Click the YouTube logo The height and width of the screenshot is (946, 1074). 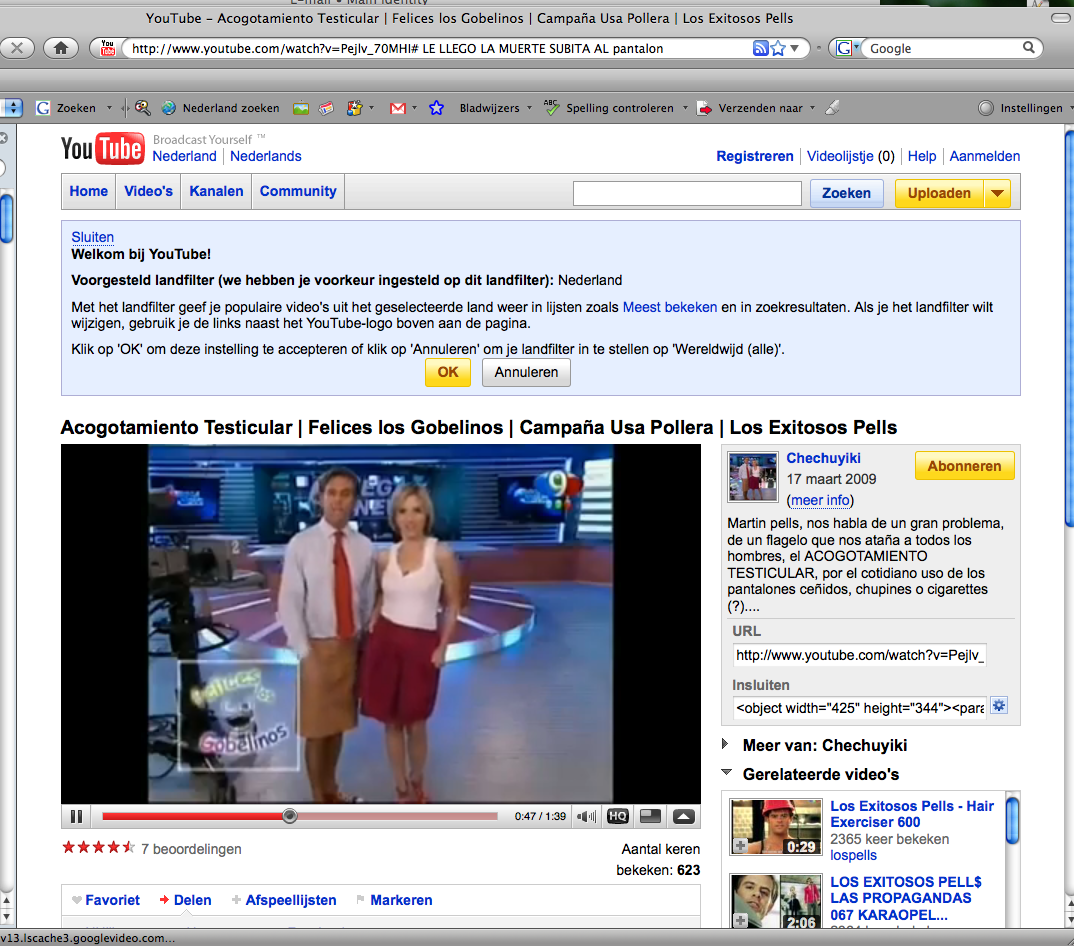coord(103,148)
